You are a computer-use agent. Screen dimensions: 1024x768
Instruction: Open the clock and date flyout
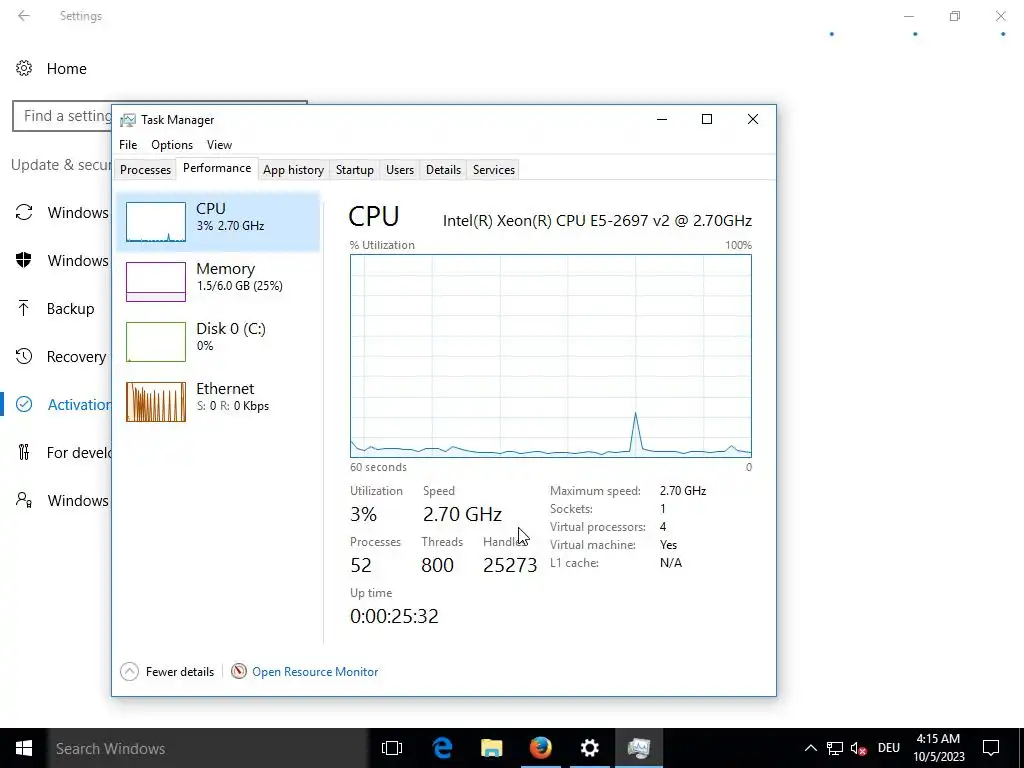(x=939, y=748)
